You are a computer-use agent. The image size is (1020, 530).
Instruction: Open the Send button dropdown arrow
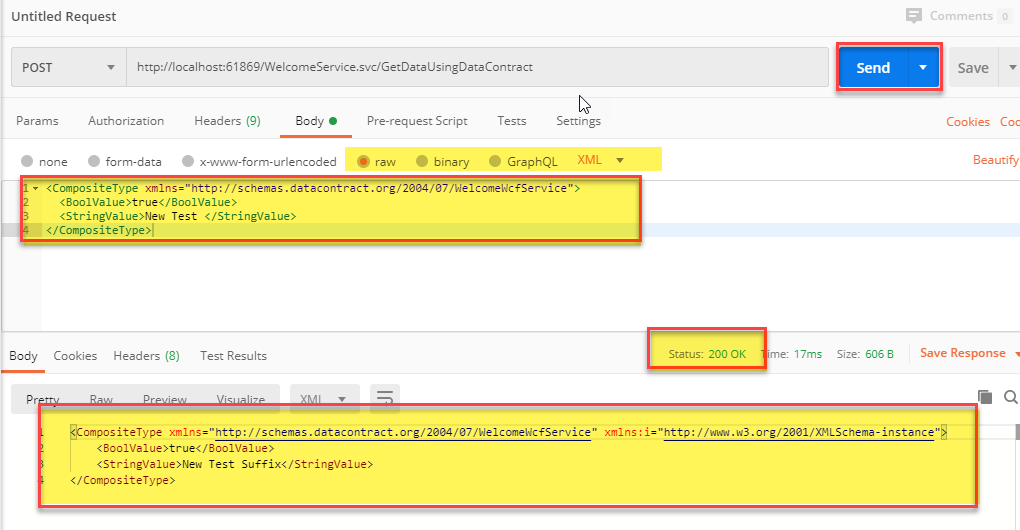tap(922, 68)
